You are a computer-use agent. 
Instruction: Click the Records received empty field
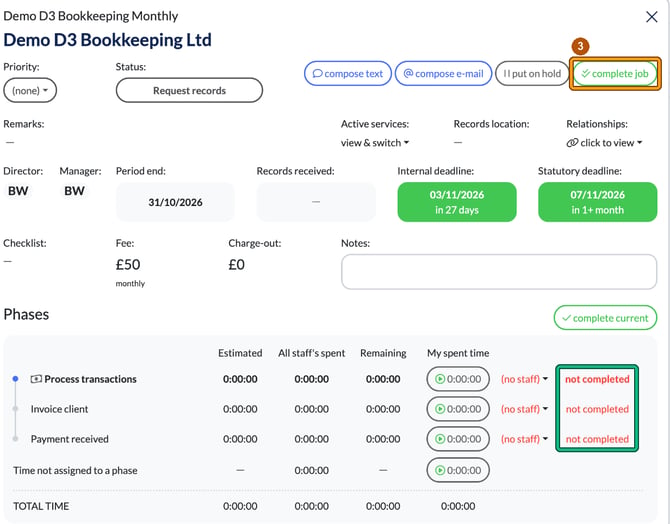coord(316,202)
